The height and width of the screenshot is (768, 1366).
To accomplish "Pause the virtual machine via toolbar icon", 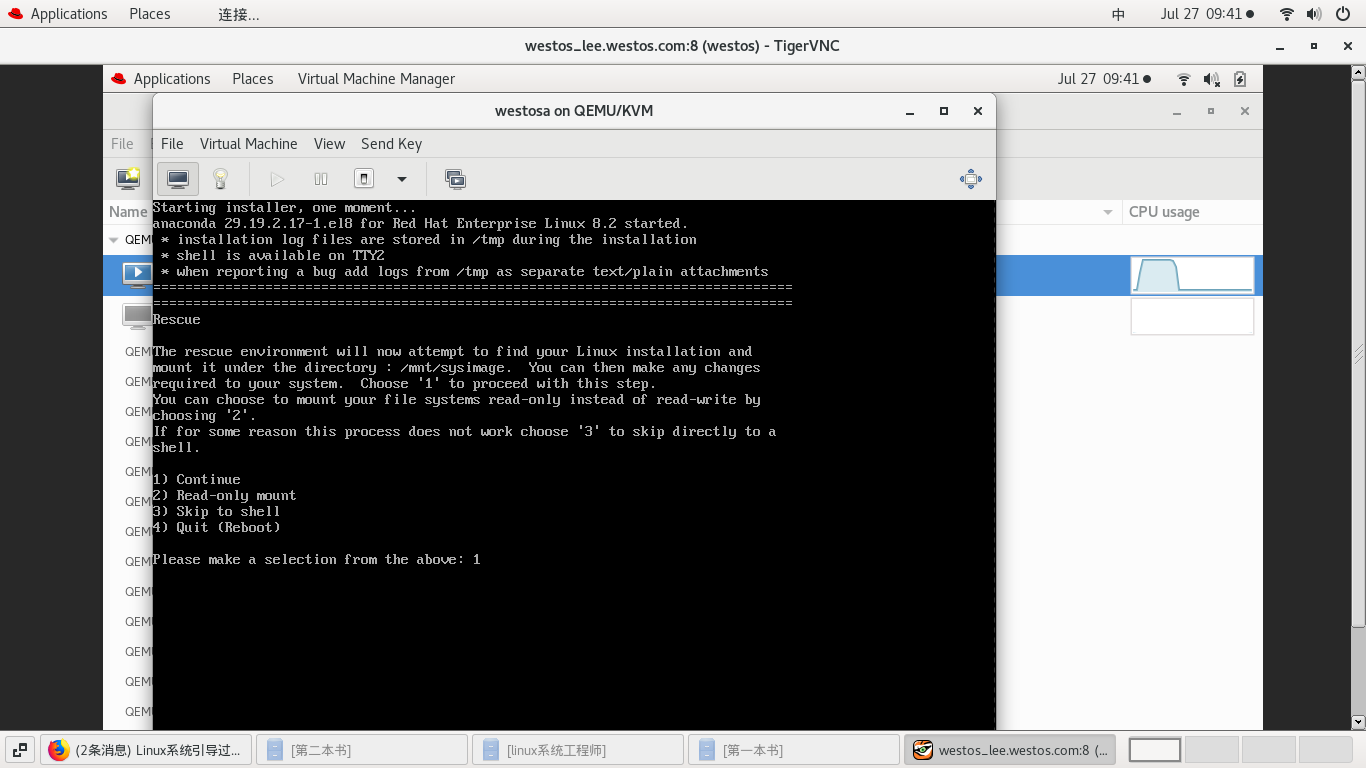I will (321, 179).
